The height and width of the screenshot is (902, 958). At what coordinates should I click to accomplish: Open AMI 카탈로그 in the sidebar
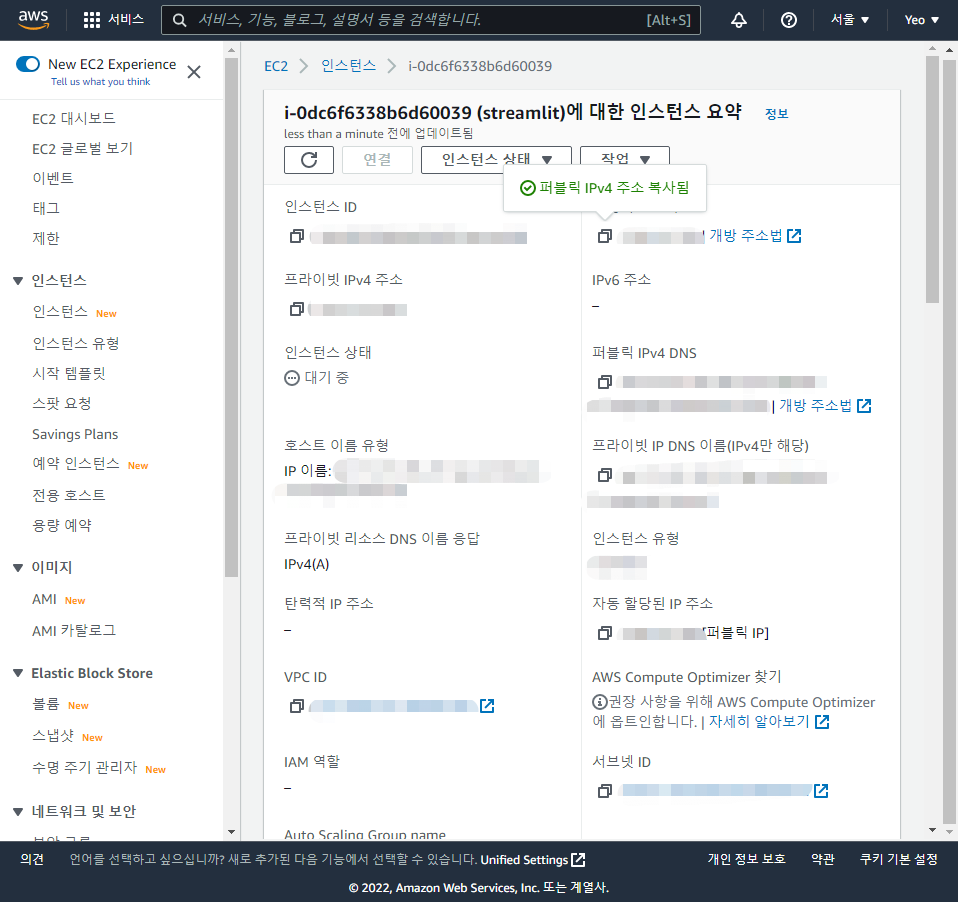(74, 631)
